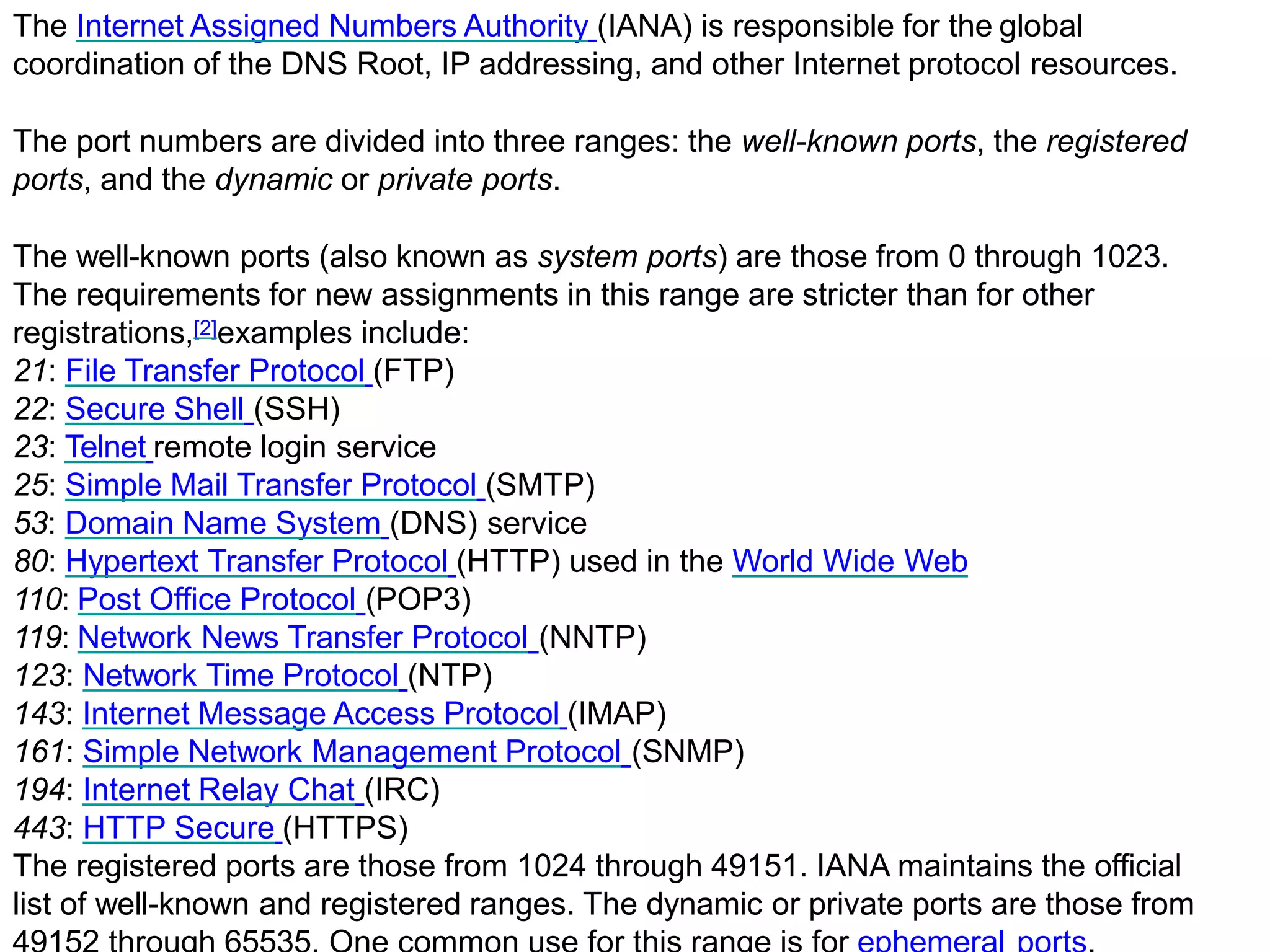Select the port number 21 text
1270x952 pixels.
30,371
